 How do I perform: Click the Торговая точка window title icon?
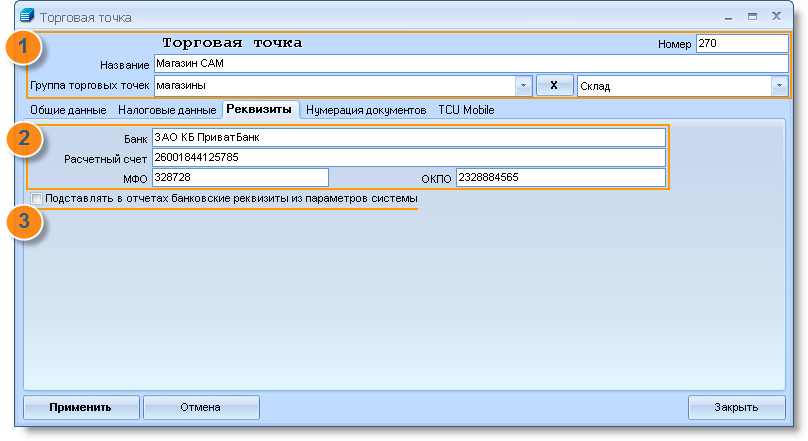(27, 17)
